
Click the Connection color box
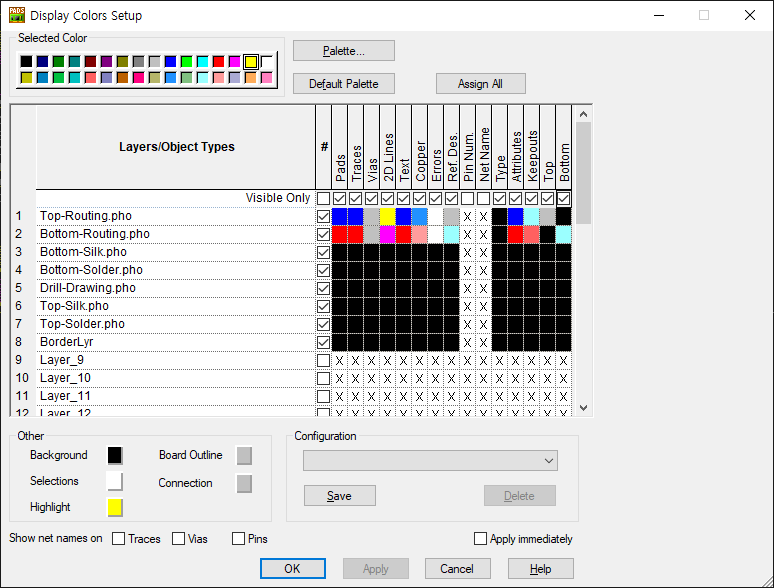244,484
